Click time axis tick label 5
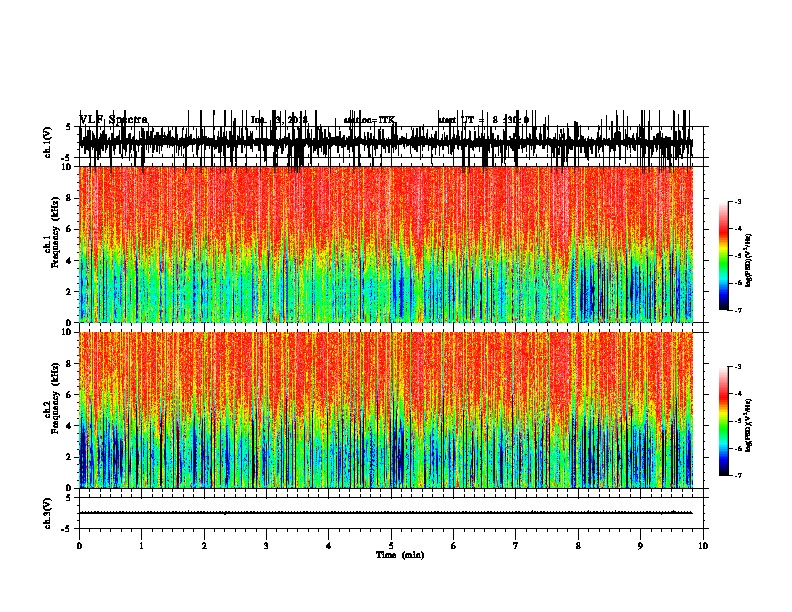The height and width of the screenshot is (612, 792). click(391, 546)
